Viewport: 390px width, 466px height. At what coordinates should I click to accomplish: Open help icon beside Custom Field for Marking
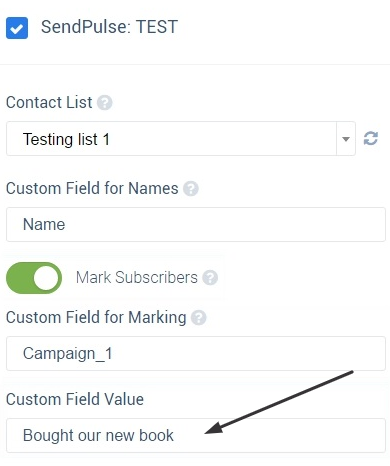pos(199,318)
